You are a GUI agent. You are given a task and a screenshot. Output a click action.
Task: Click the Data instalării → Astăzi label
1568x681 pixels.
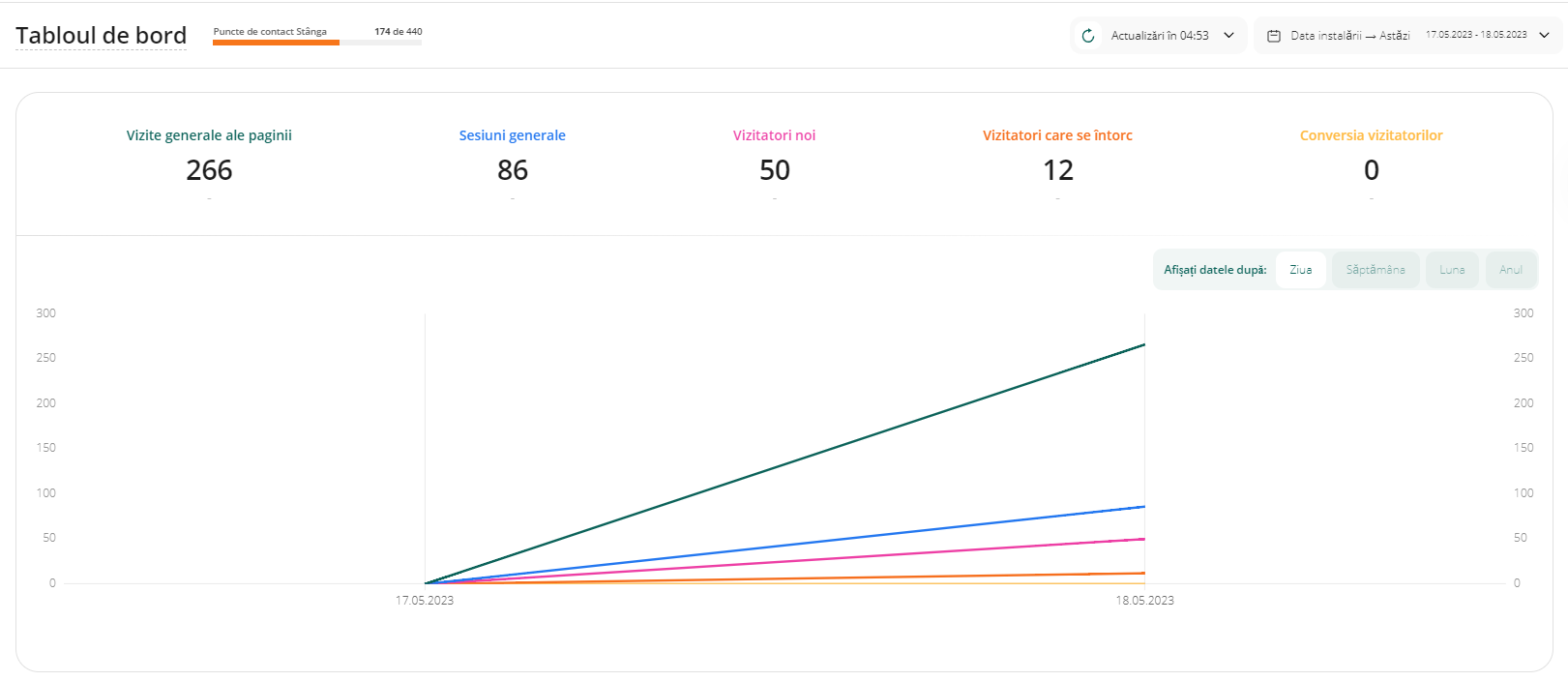coord(1349,36)
